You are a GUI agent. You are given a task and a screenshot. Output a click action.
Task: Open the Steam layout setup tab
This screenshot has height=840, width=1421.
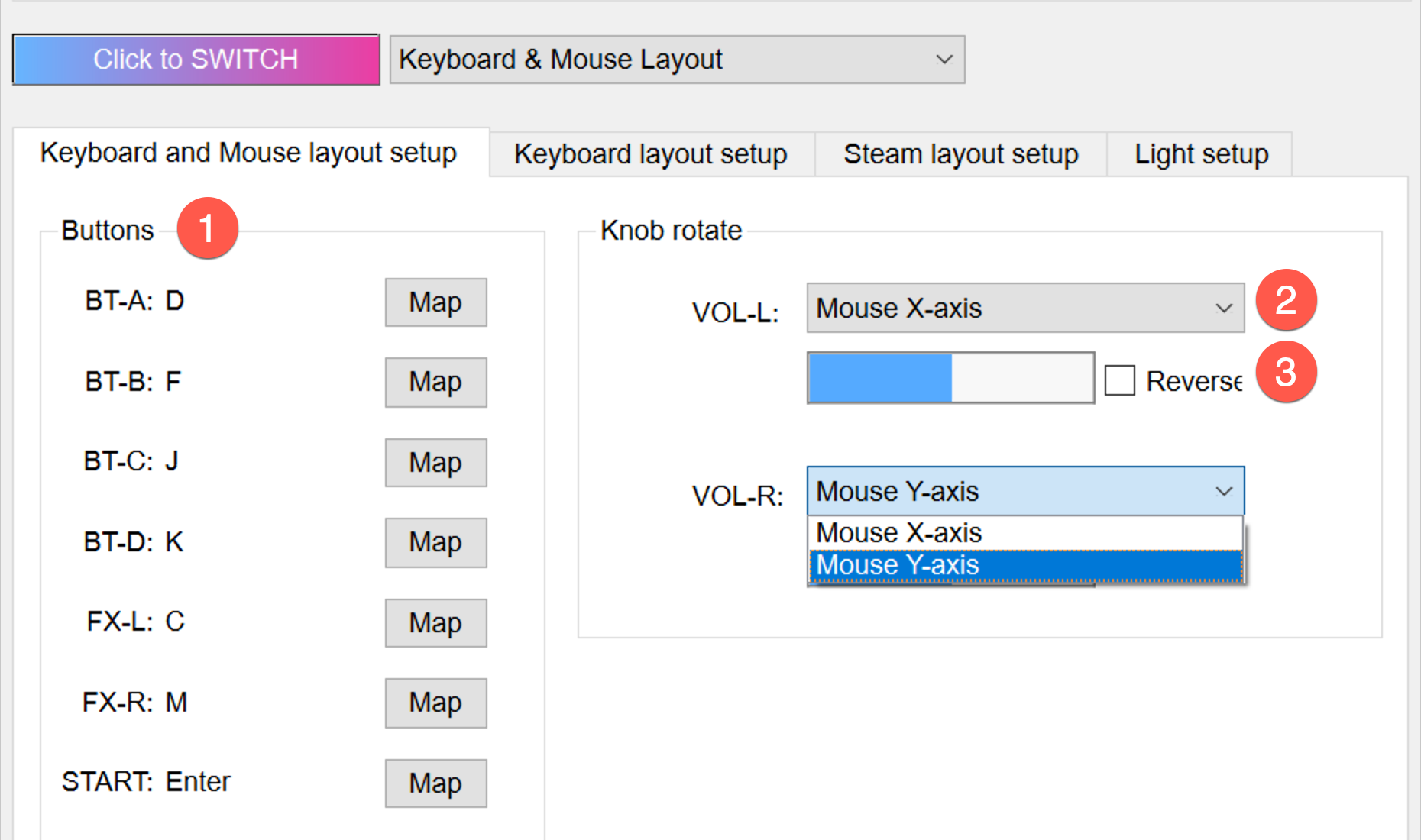960,154
